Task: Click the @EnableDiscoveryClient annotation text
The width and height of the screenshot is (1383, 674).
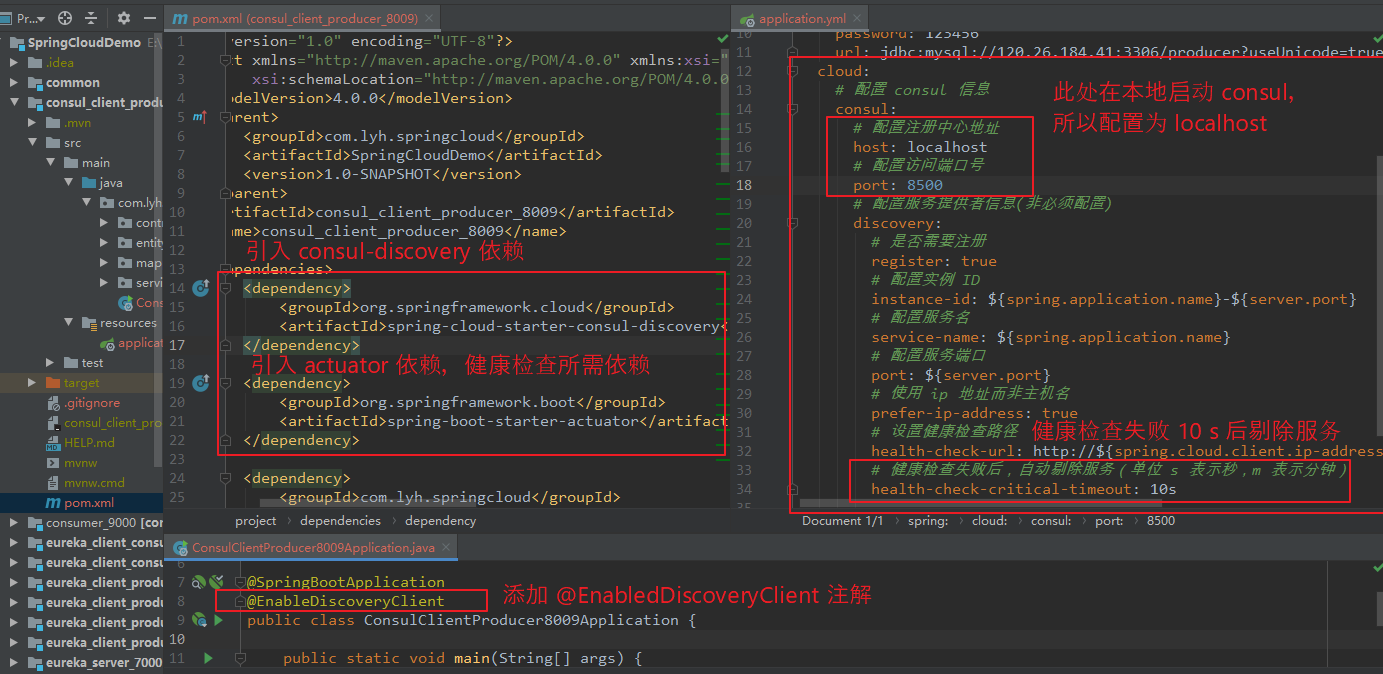Action: (346, 601)
